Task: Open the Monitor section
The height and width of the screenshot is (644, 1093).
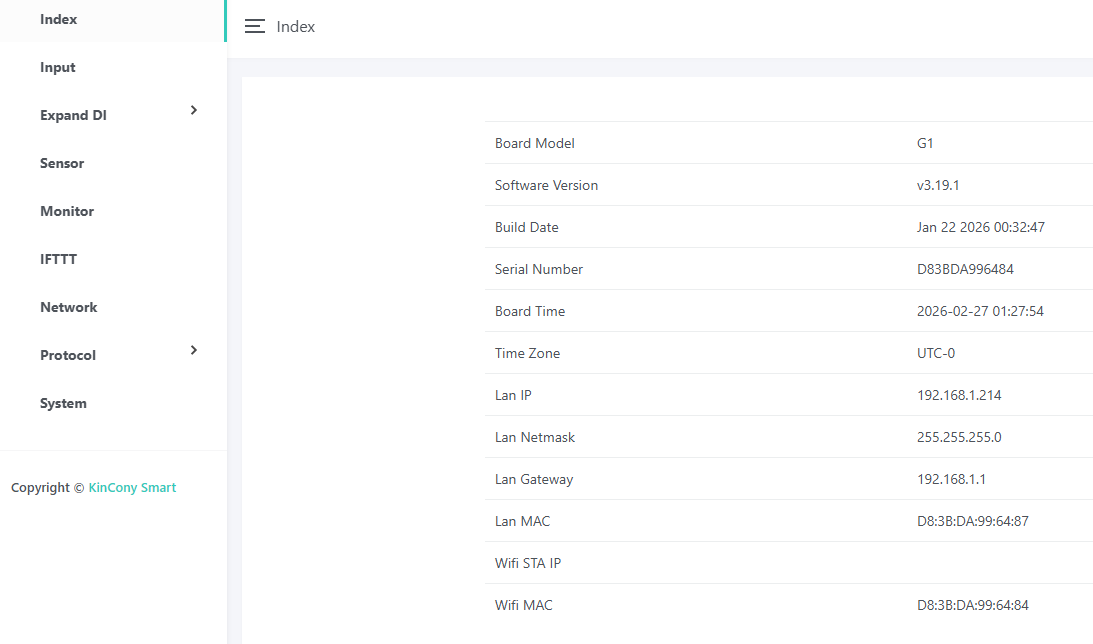Action: pos(67,211)
